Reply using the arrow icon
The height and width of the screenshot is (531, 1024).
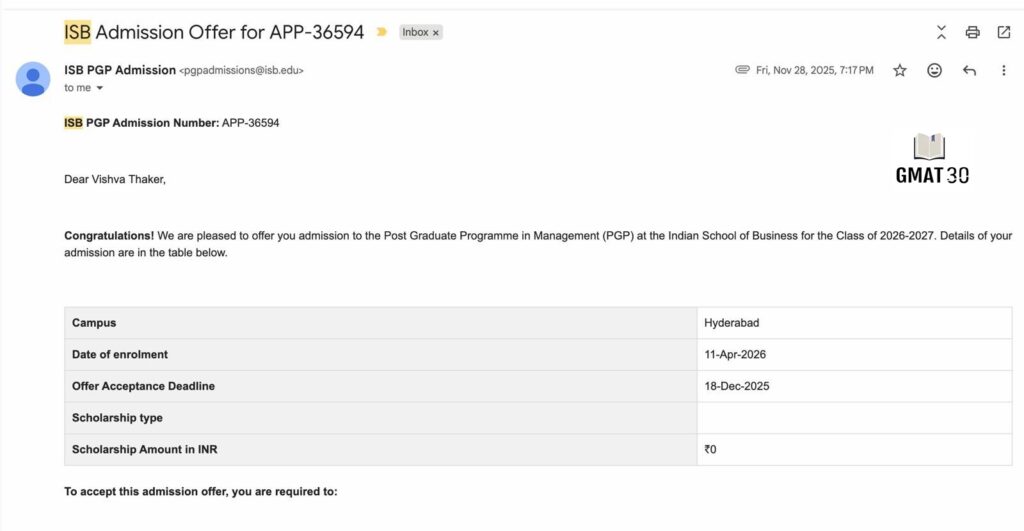pyautogui.click(x=969, y=71)
